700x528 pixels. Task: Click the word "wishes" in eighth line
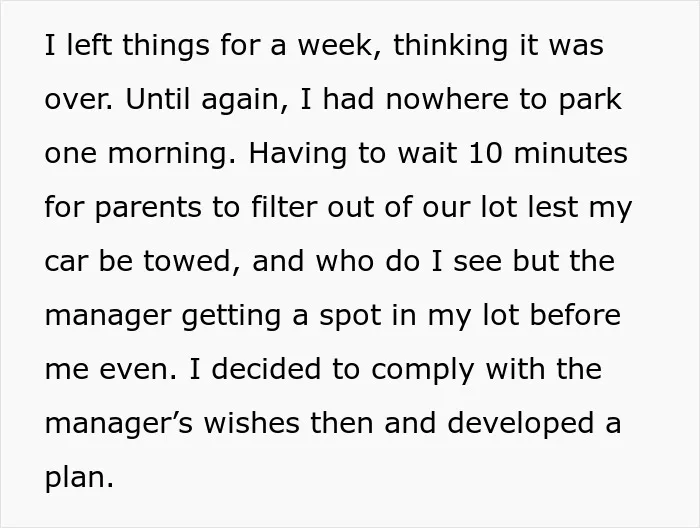(251, 423)
